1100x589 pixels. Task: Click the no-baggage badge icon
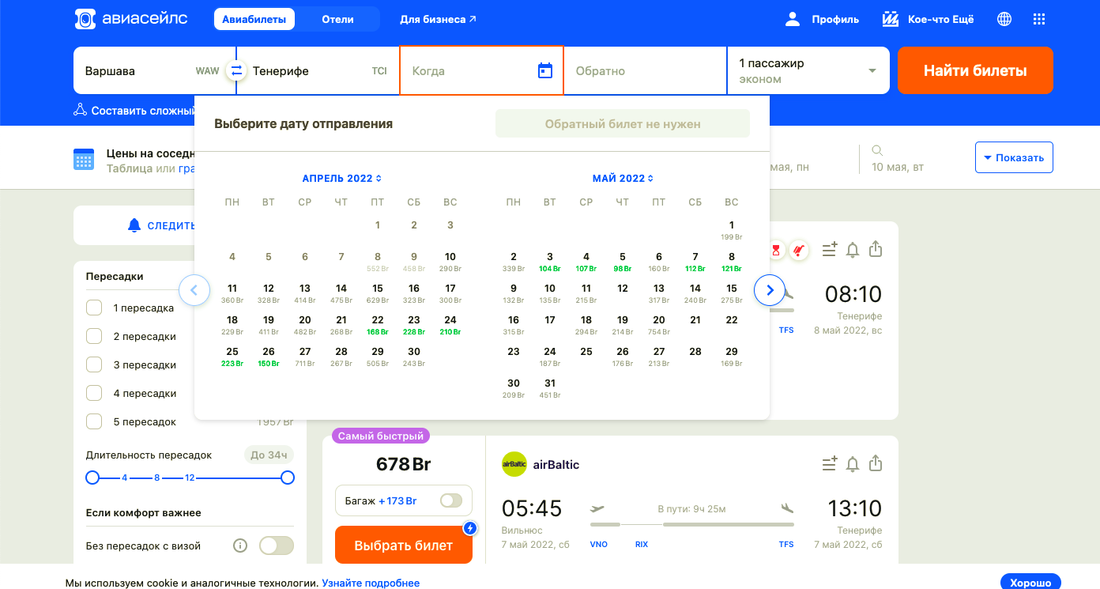(798, 250)
